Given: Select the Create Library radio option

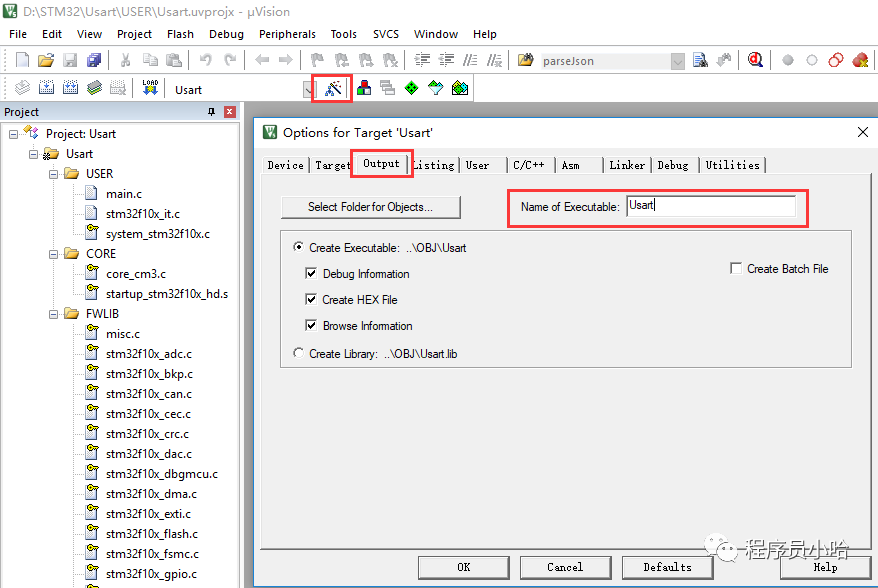Looking at the screenshot, I should pyautogui.click(x=298, y=353).
